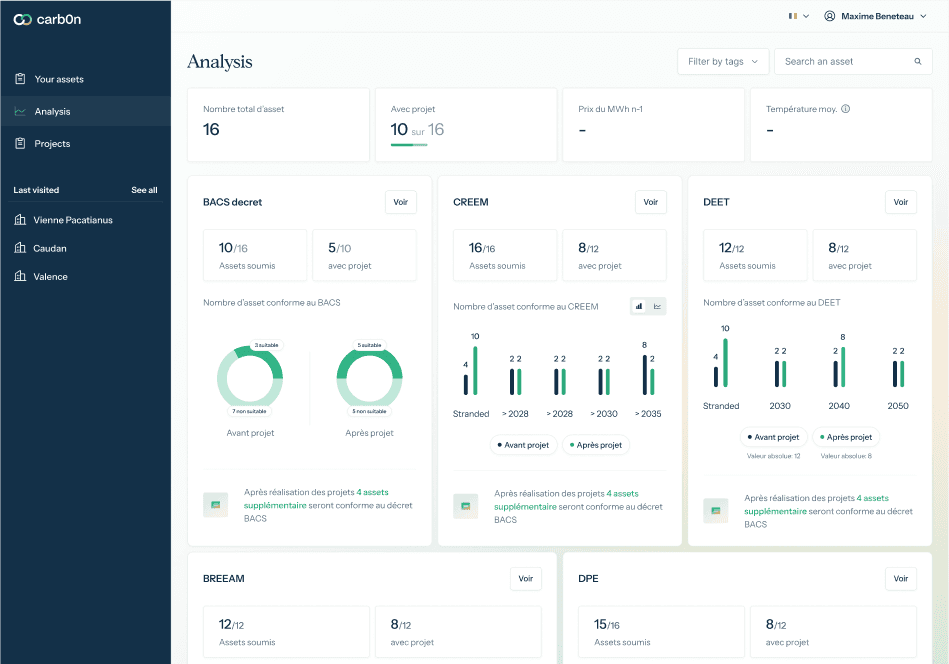Expand the Maxime Beneteau user menu chevron
The image size is (949, 664).
(x=923, y=16)
